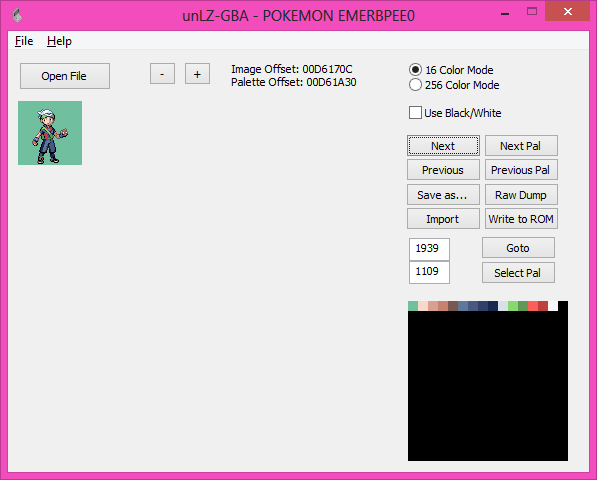Select 16 Color Mode

[x=451, y=70]
